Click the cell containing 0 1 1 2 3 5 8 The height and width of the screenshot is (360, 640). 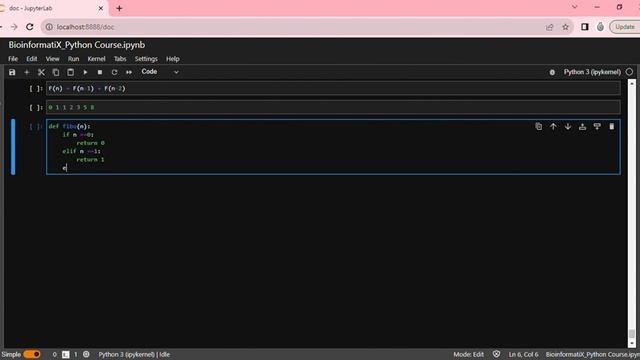tap(333, 107)
